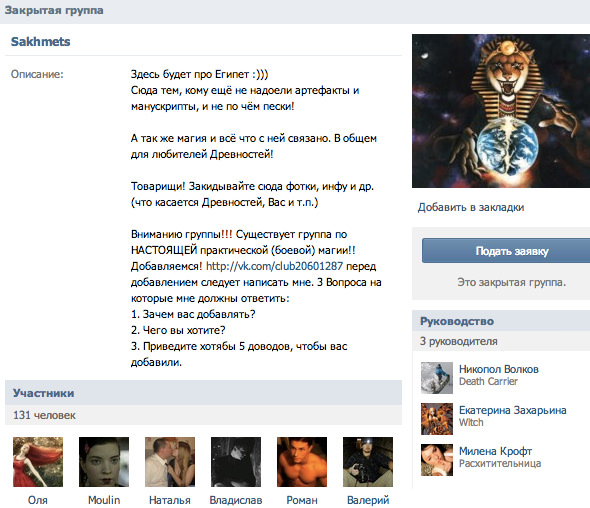590x508 pixels.
Task: Open Валерий's member avatar photo
Action: [368, 462]
